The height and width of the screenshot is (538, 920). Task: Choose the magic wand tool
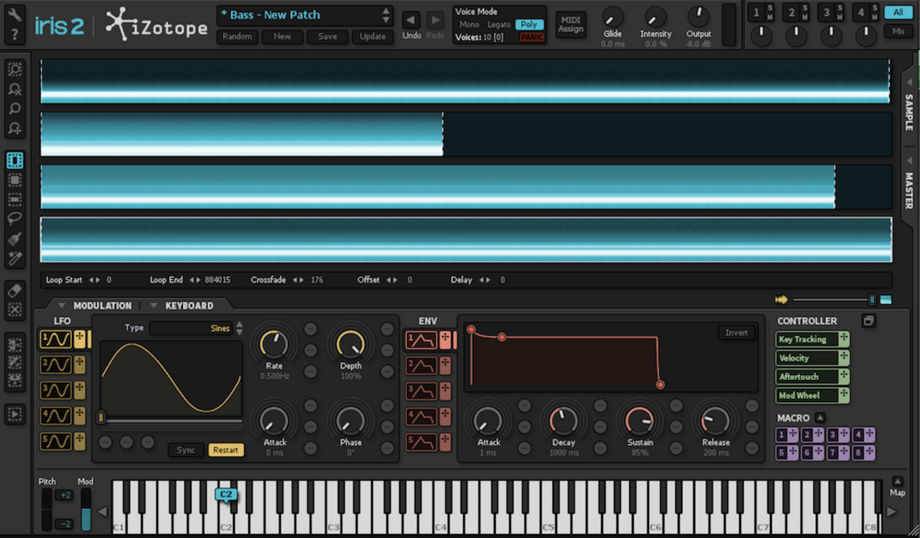pyautogui.click(x=15, y=259)
